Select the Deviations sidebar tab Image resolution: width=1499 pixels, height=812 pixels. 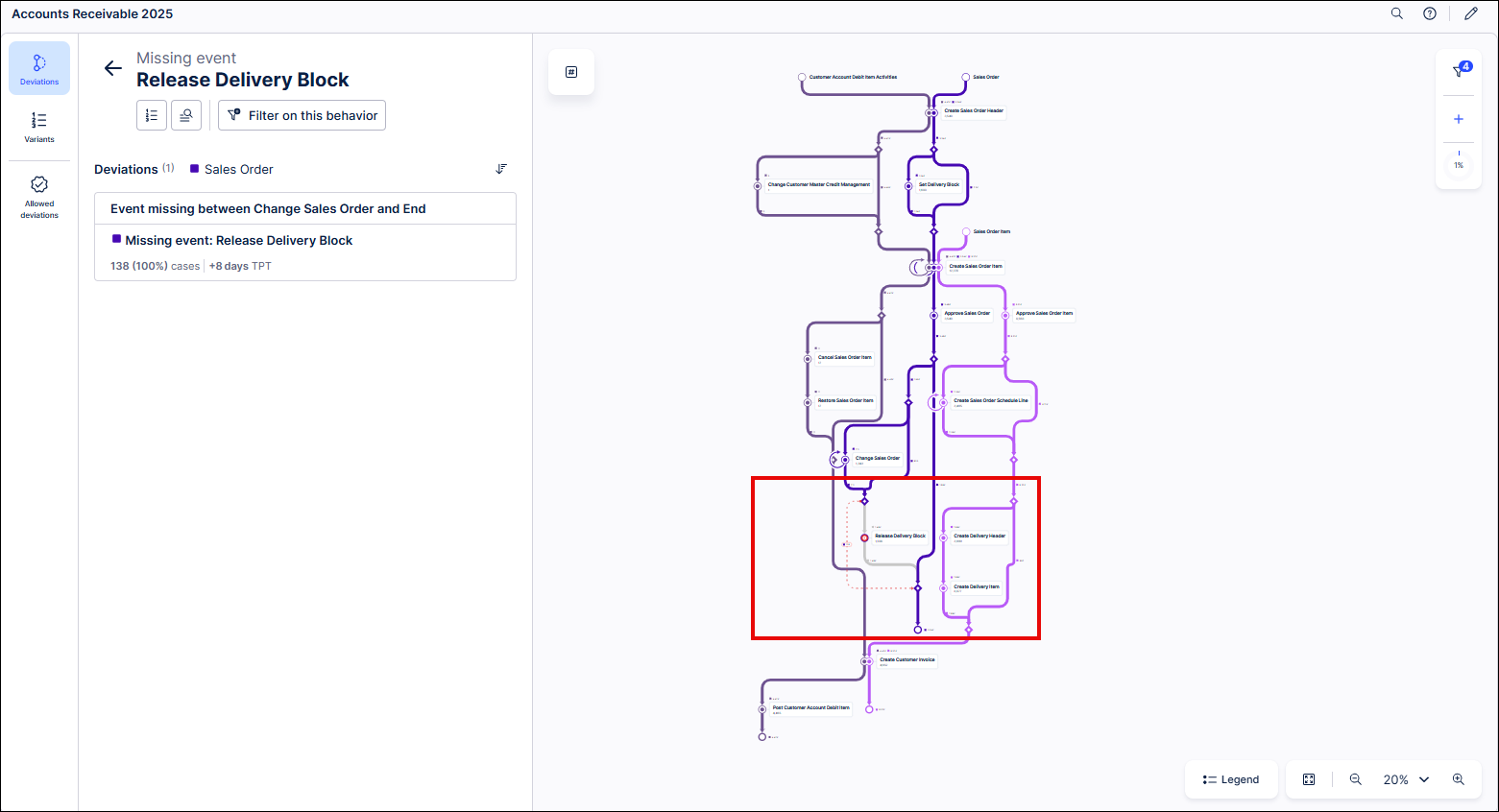click(x=39, y=68)
